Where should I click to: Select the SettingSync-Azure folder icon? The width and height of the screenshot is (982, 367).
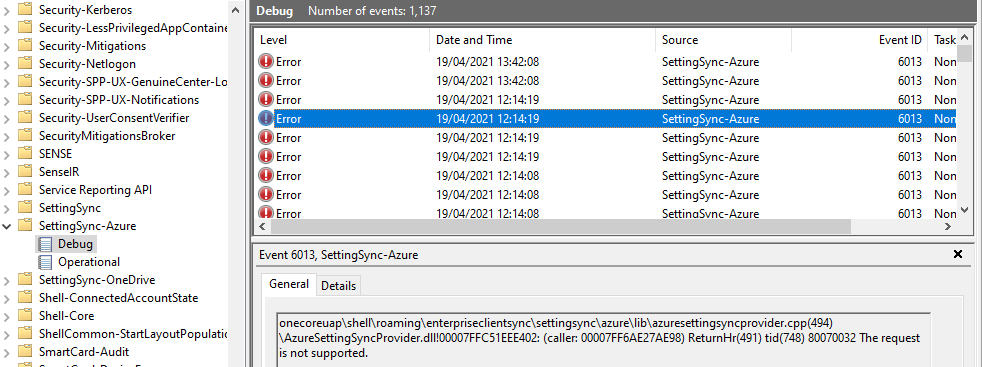[25, 226]
